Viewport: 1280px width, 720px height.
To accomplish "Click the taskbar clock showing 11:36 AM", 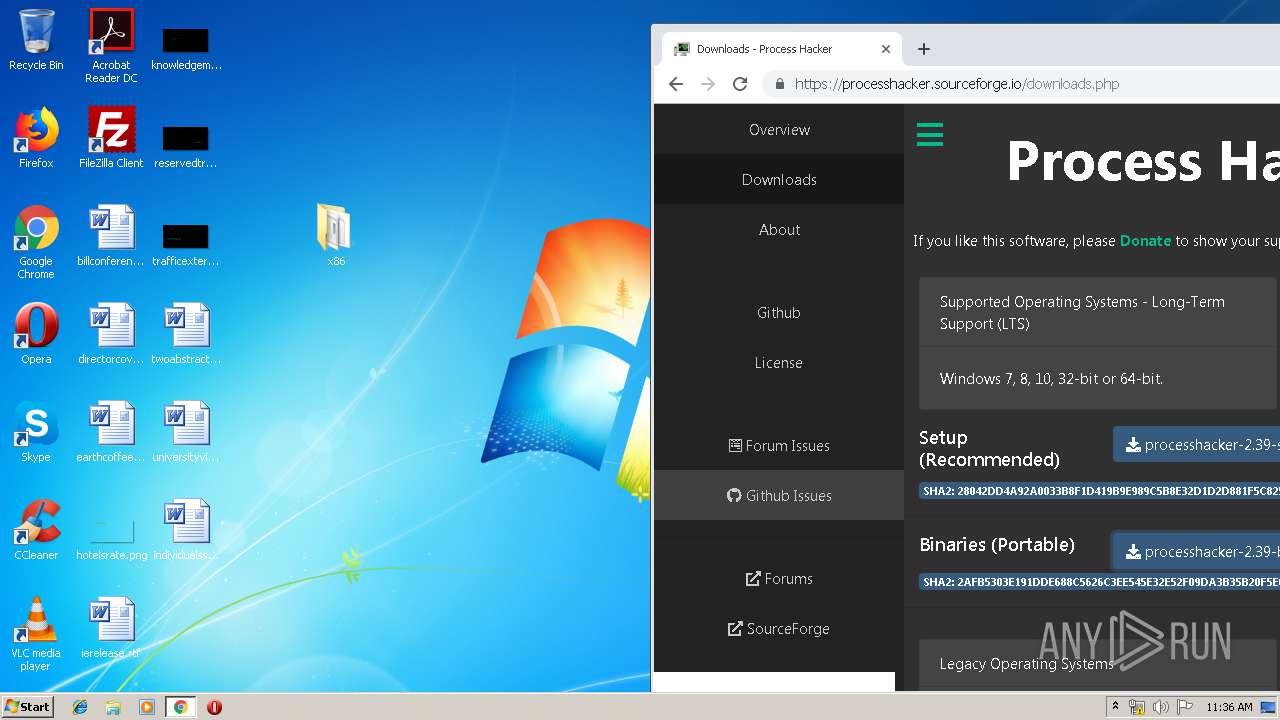I will 1229,707.
